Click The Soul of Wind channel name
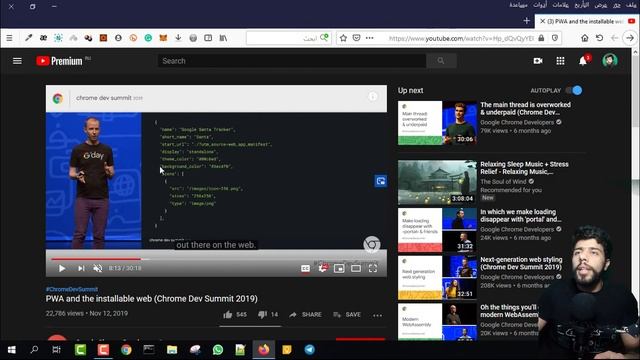The image size is (640, 360). pyautogui.click(x=503, y=182)
